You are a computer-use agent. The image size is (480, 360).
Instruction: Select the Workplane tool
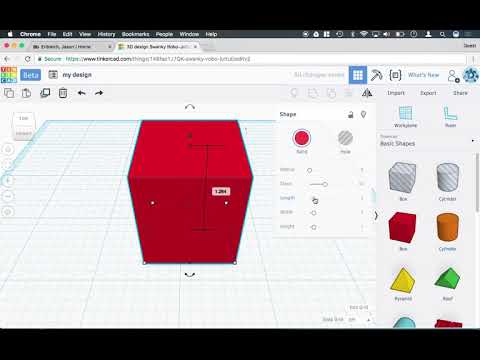[405, 117]
